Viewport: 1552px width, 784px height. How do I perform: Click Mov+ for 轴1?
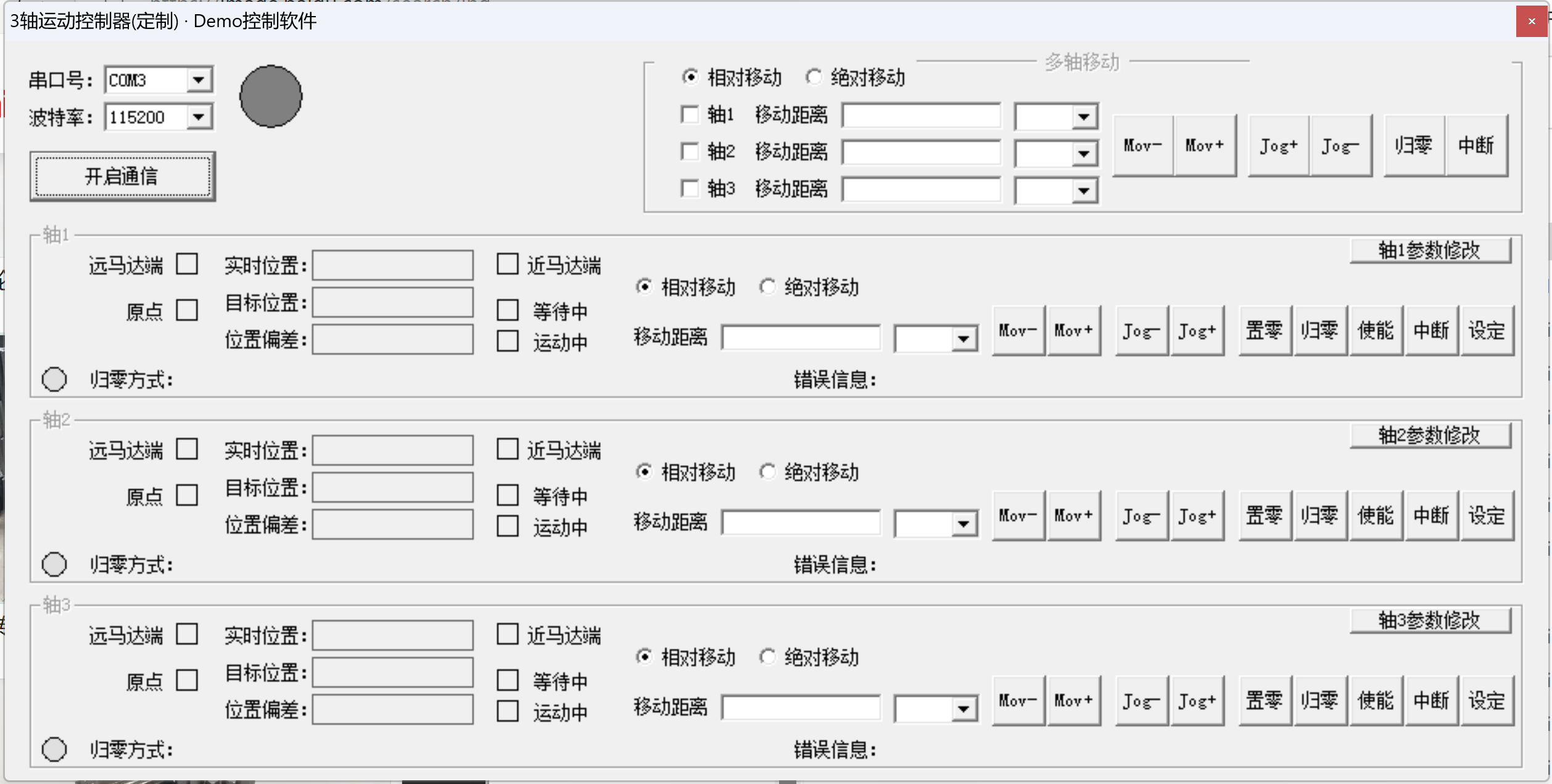1074,331
